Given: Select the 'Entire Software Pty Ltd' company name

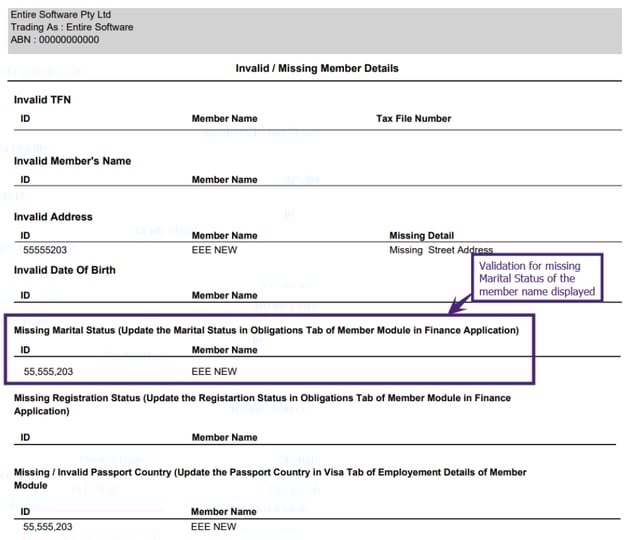Looking at the screenshot, I should click(x=61, y=15).
